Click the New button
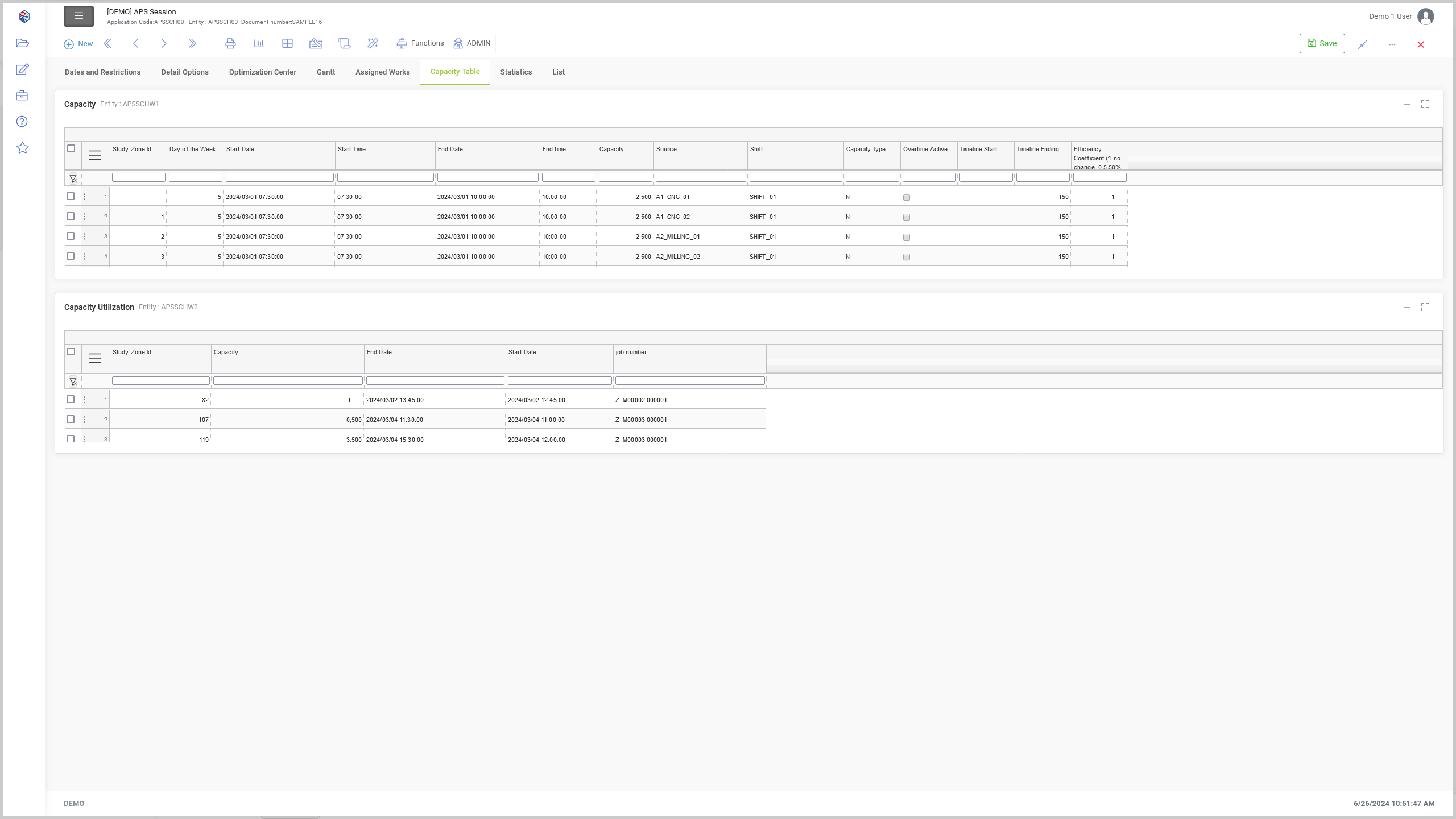This screenshot has width=1456, height=819. pos(78,44)
